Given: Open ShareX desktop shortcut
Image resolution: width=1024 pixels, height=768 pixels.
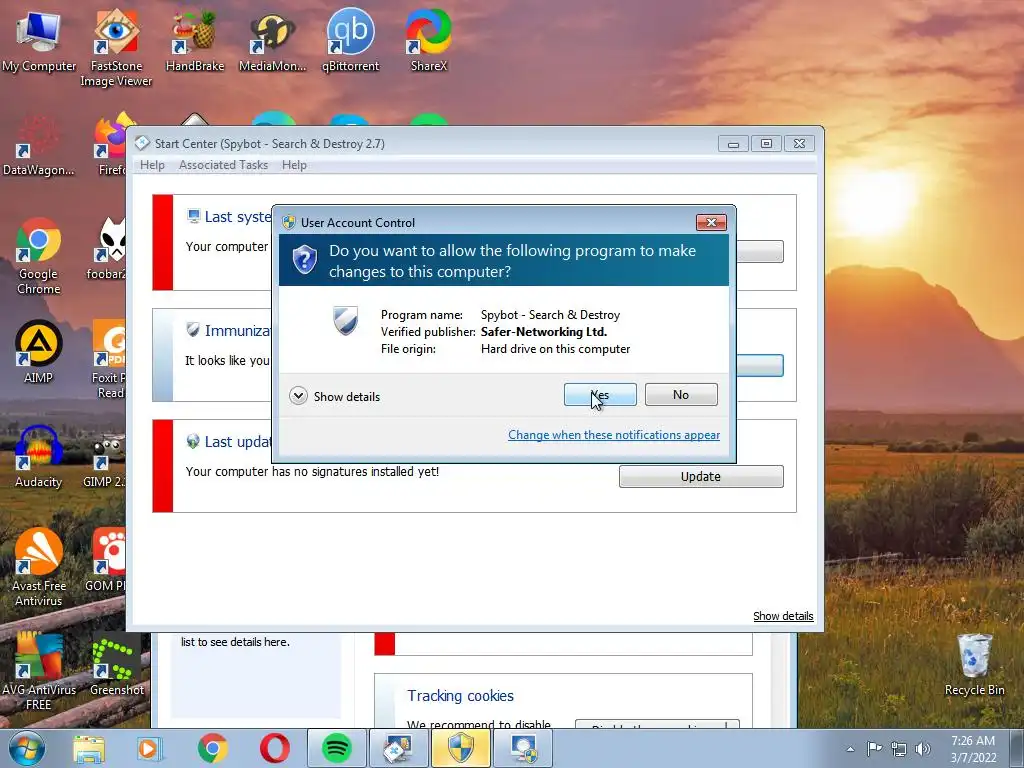Looking at the screenshot, I should (428, 42).
